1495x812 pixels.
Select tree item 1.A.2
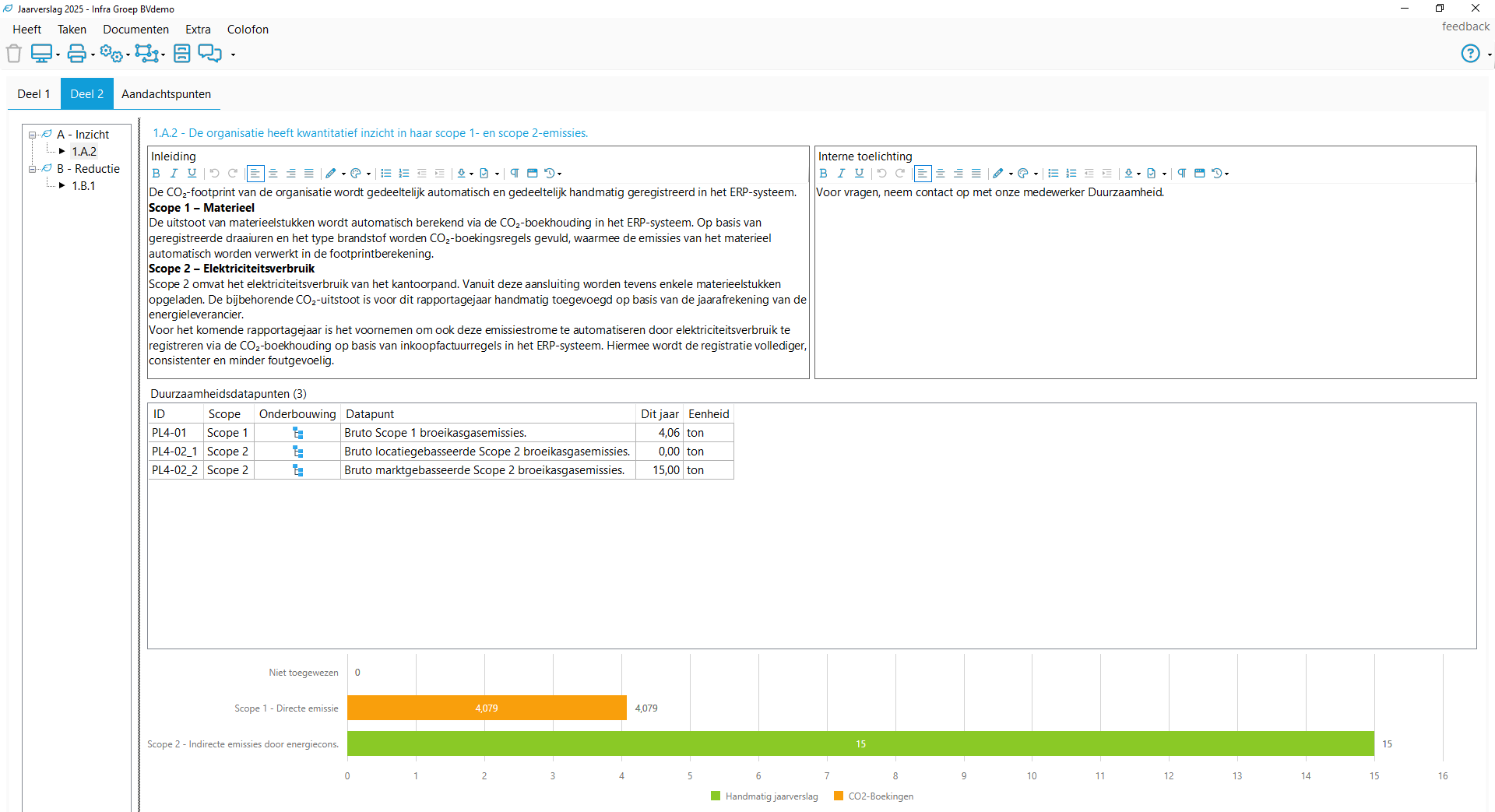(84, 152)
